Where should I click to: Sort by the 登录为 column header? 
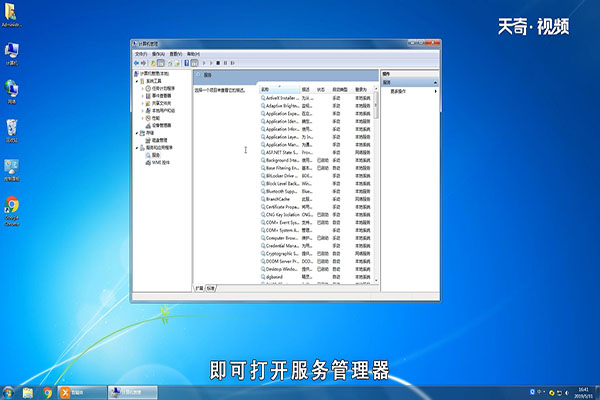[363, 89]
